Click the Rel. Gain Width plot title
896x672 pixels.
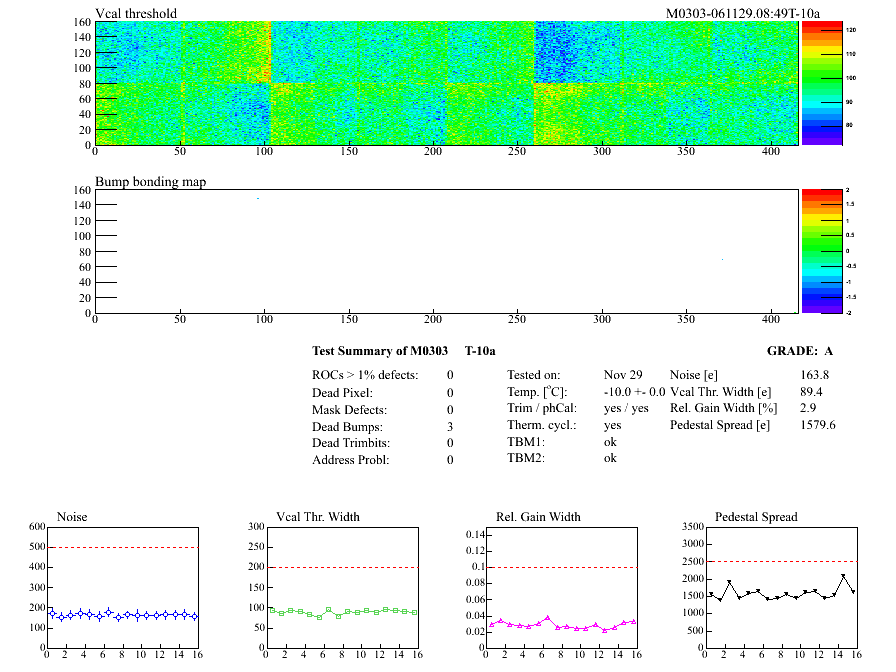pyautogui.click(x=538, y=517)
